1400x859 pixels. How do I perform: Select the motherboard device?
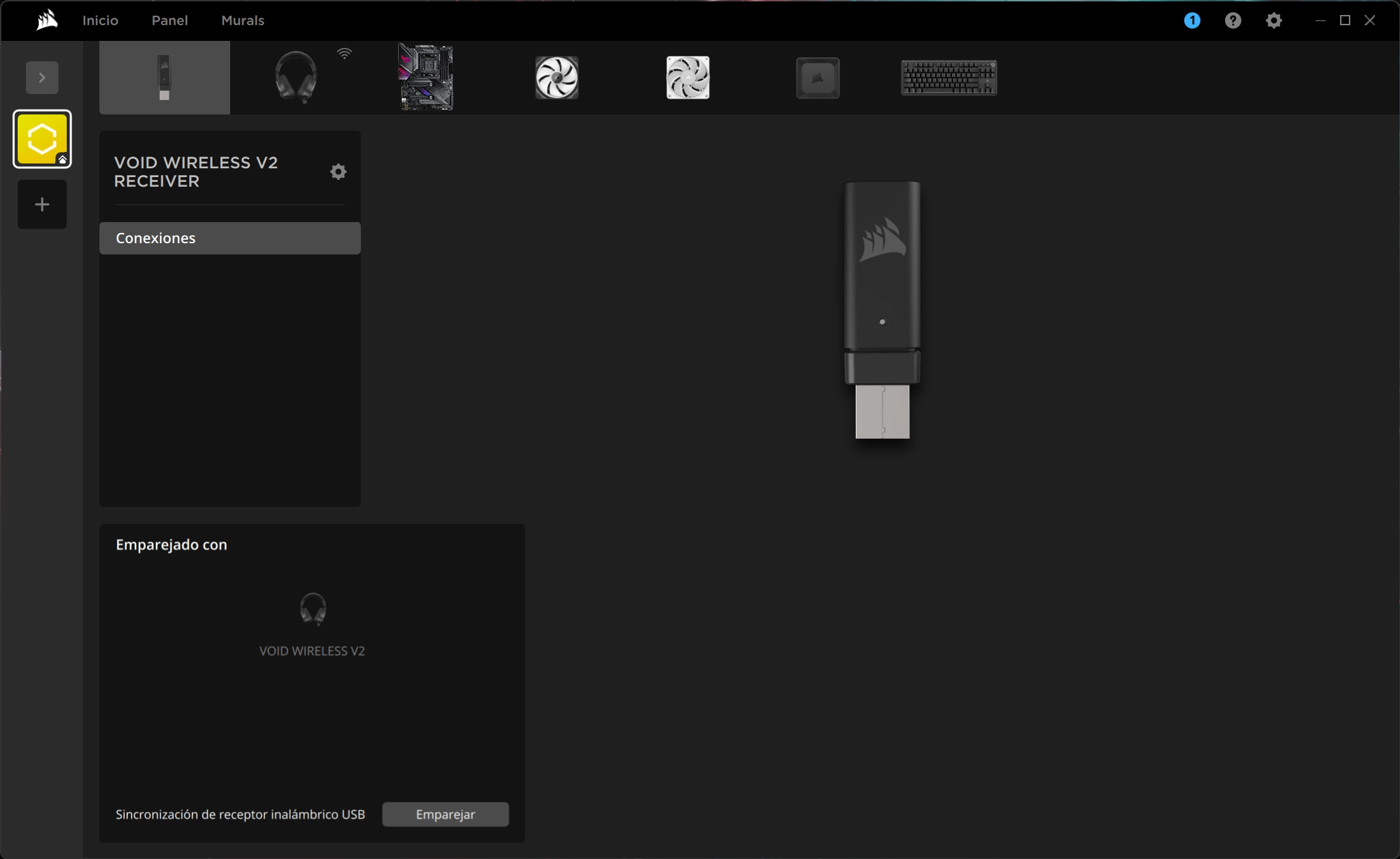pyautogui.click(x=426, y=78)
